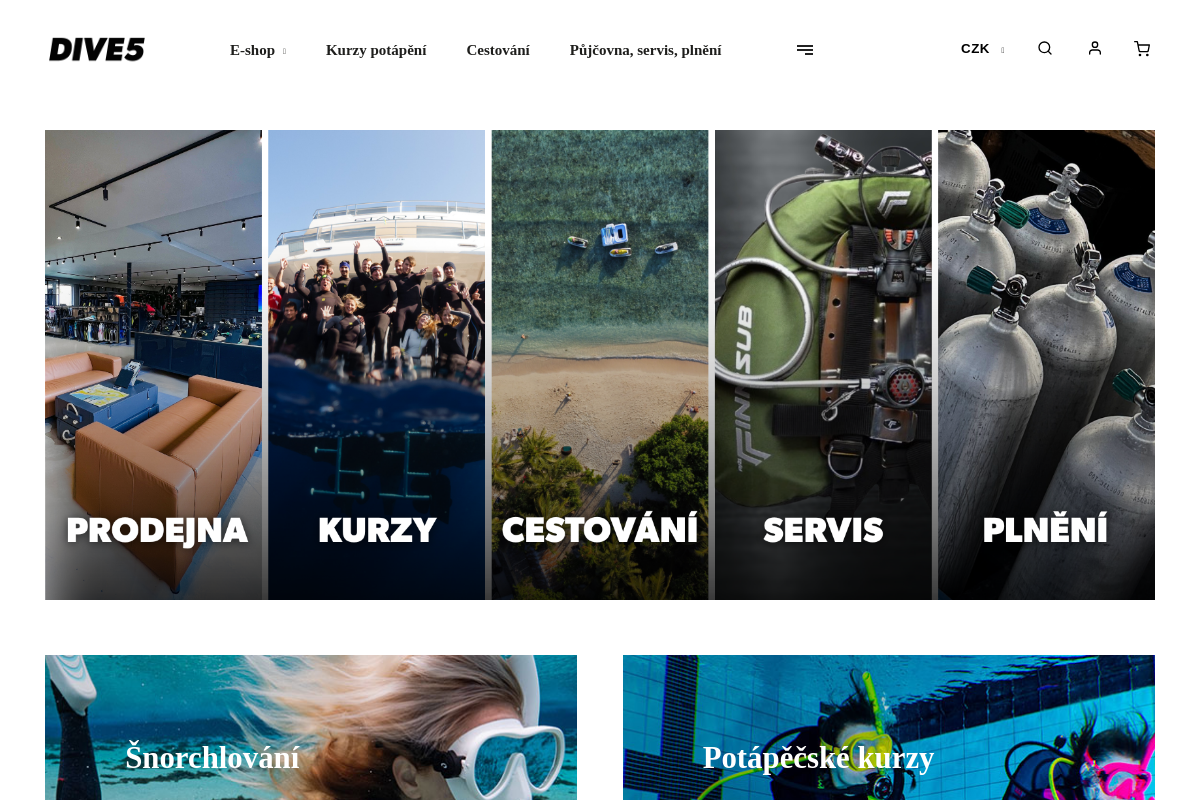
Task: Open the shopping cart icon
Action: click(1142, 48)
